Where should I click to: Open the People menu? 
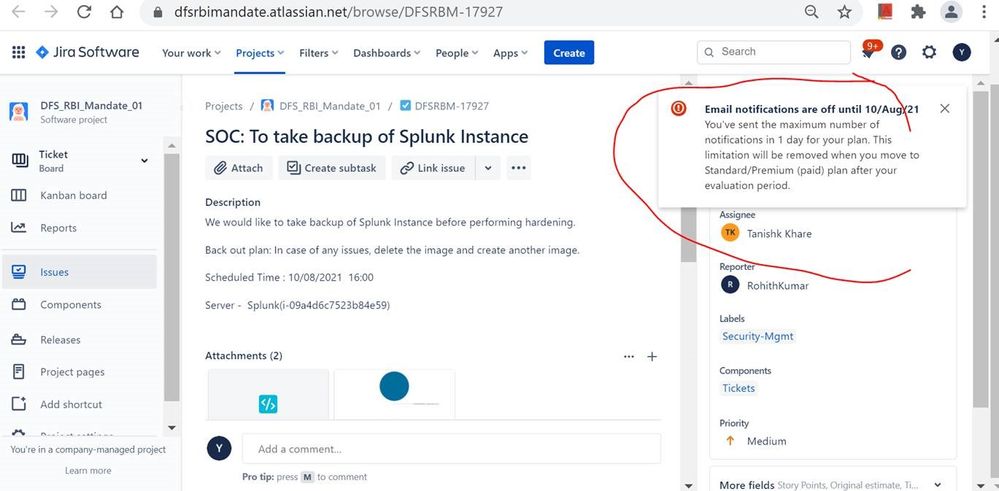456,53
